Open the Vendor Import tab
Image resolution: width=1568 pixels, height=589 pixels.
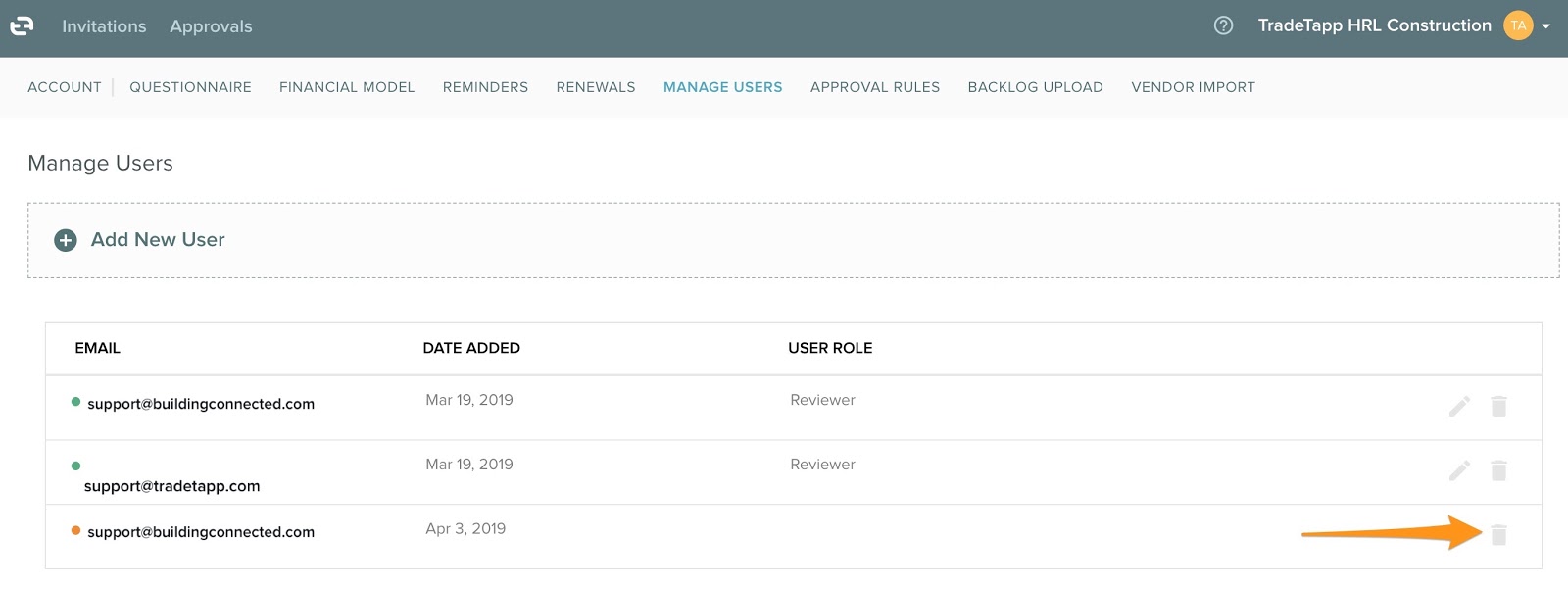[x=1193, y=87]
